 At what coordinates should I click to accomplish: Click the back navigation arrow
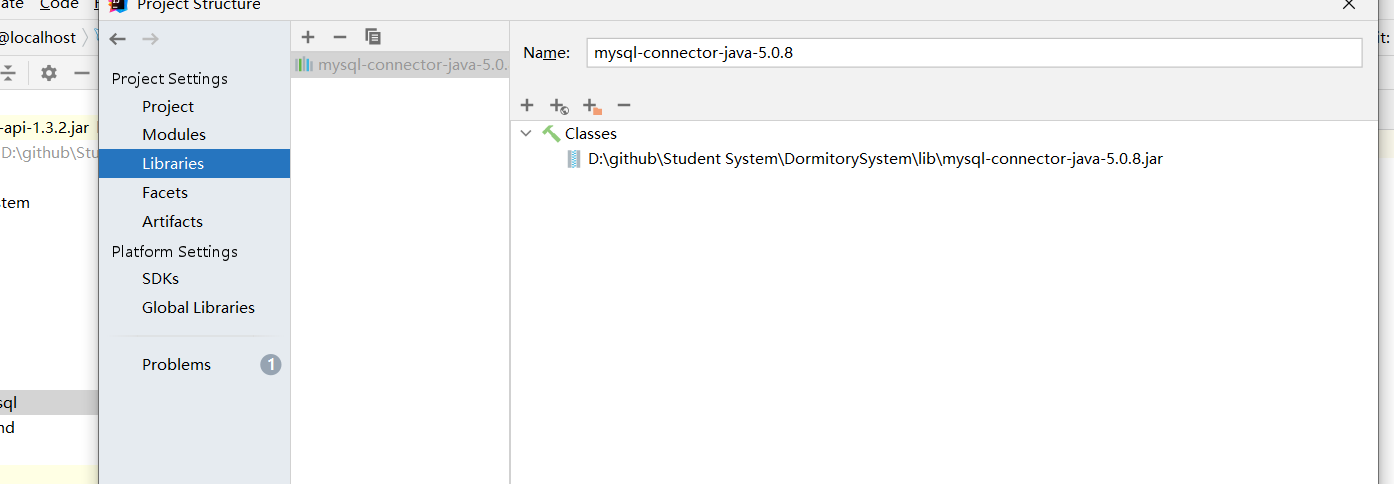(x=118, y=38)
